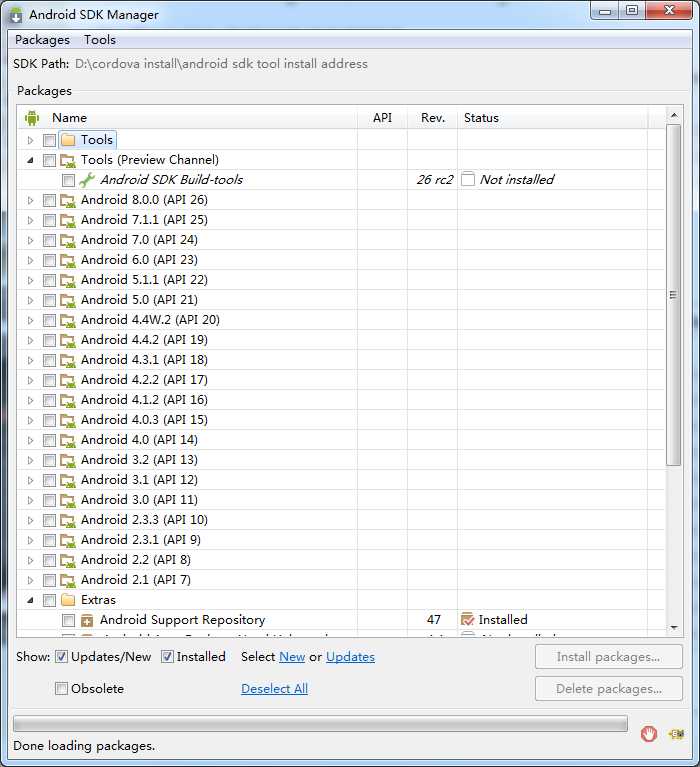Click the Android 4.0.3 (API 15) folder icon
The width and height of the screenshot is (700, 767).
click(x=68, y=421)
